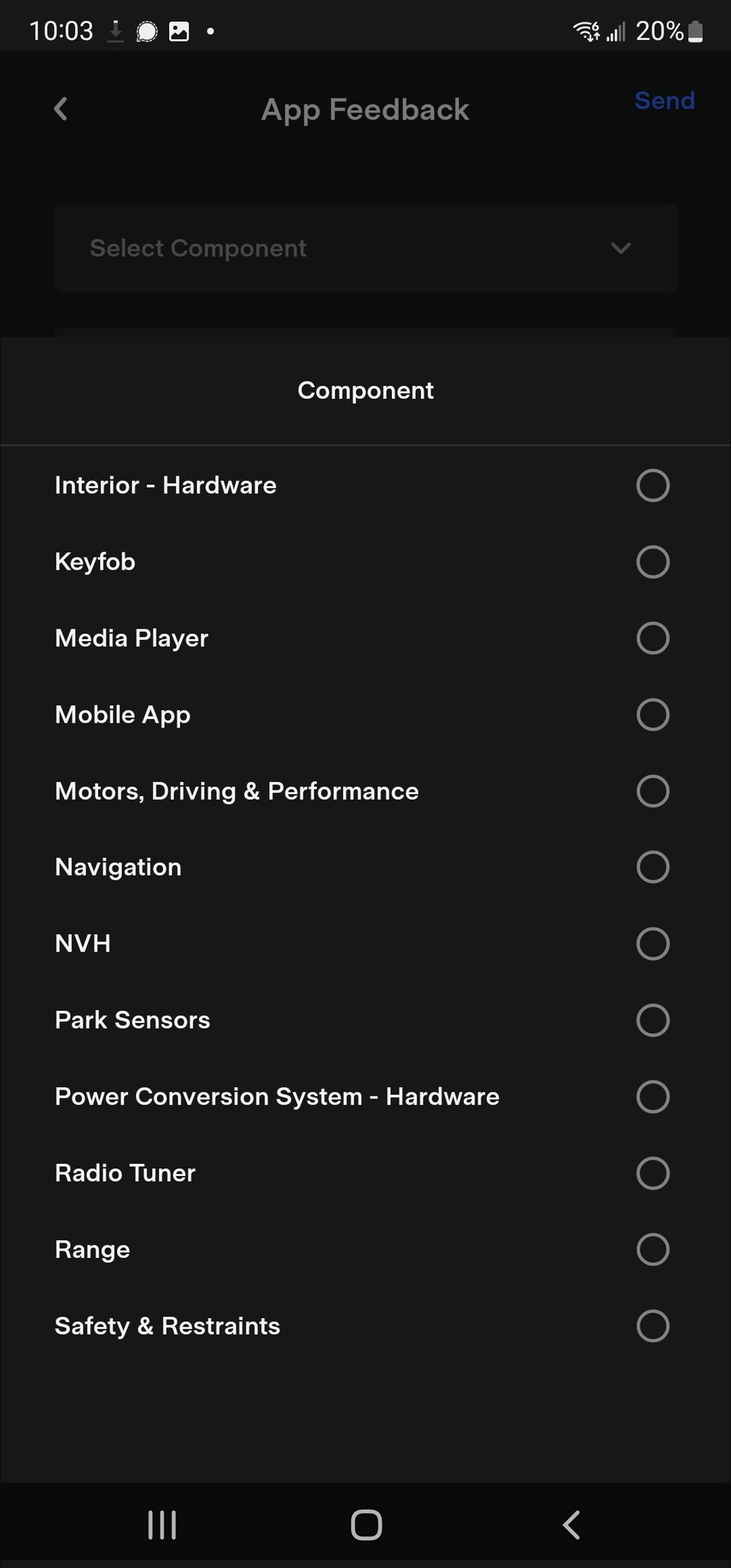Select the Mobile App radio button
The width and height of the screenshot is (731, 1568).
click(x=652, y=714)
